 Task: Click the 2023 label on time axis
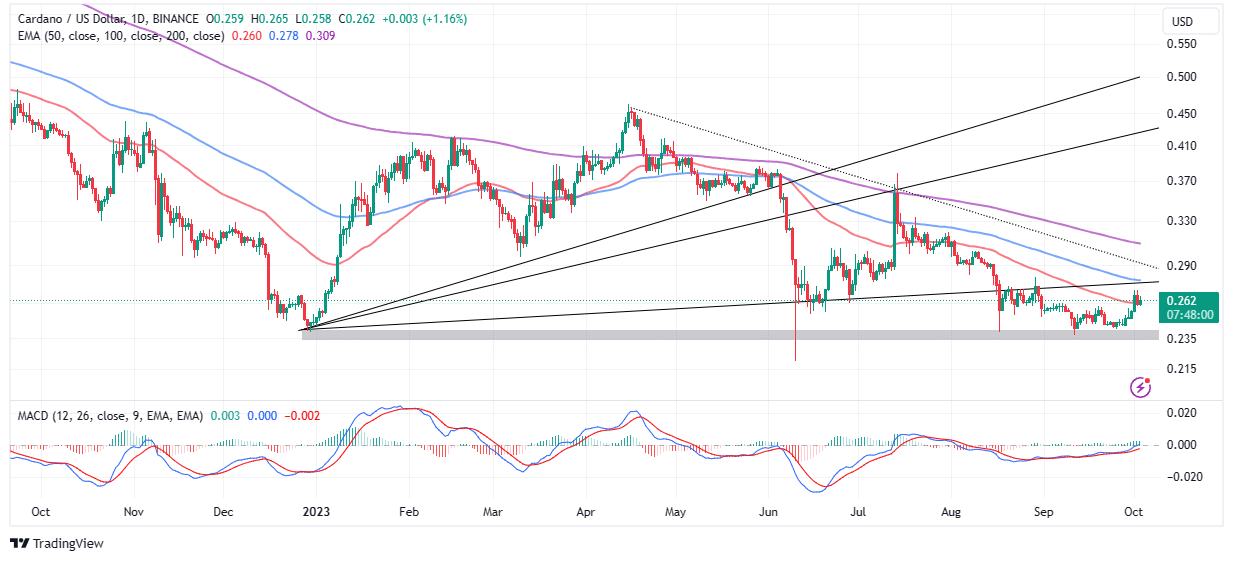(x=314, y=511)
